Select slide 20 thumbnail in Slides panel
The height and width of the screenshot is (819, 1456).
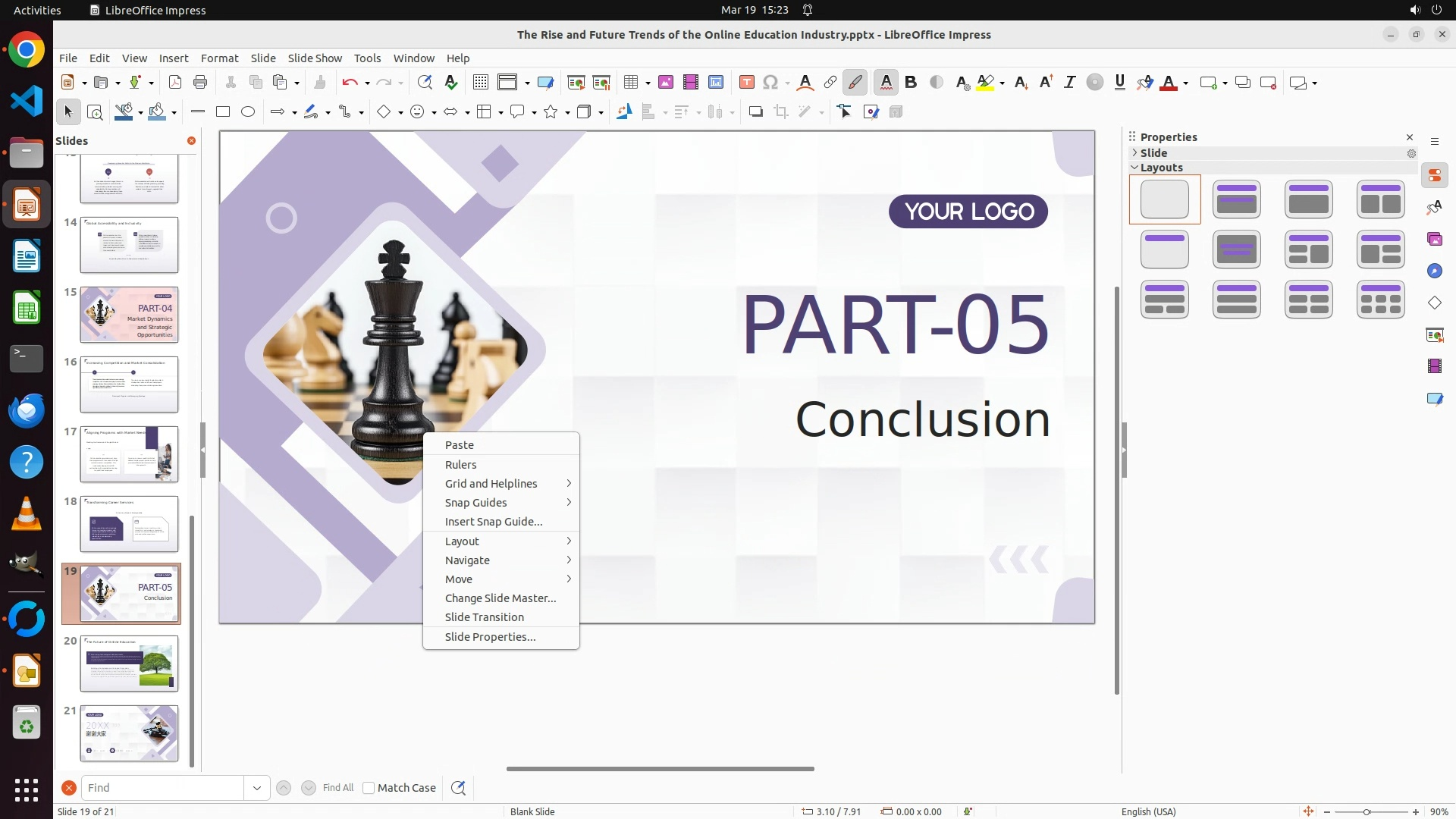(129, 664)
